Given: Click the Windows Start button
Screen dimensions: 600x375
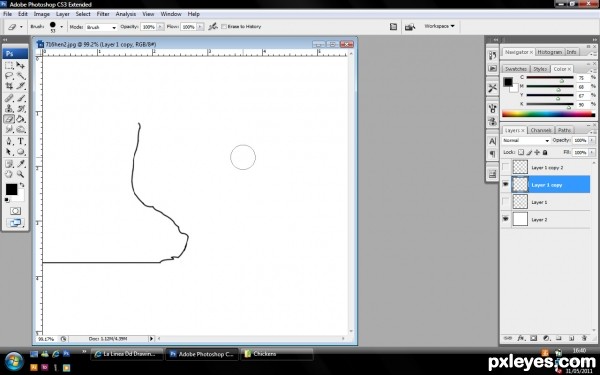Looking at the screenshot, I should (x=14, y=361).
